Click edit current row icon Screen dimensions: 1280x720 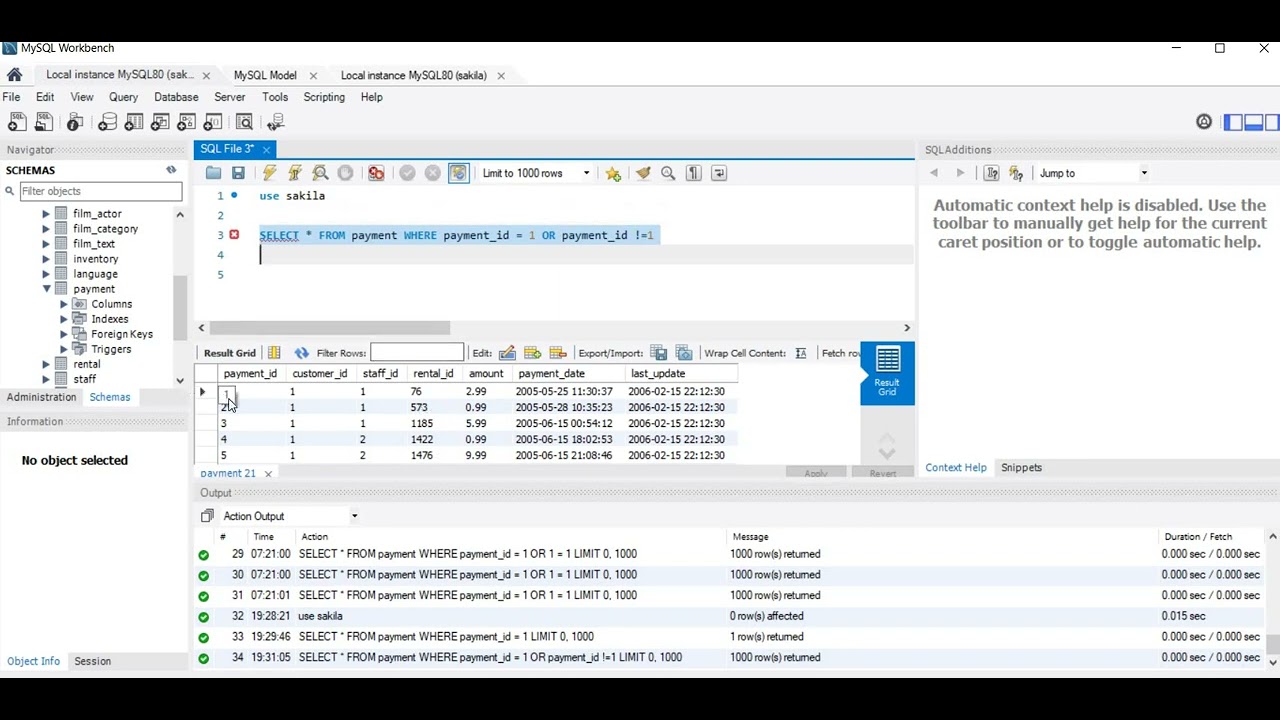coord(507,353)
